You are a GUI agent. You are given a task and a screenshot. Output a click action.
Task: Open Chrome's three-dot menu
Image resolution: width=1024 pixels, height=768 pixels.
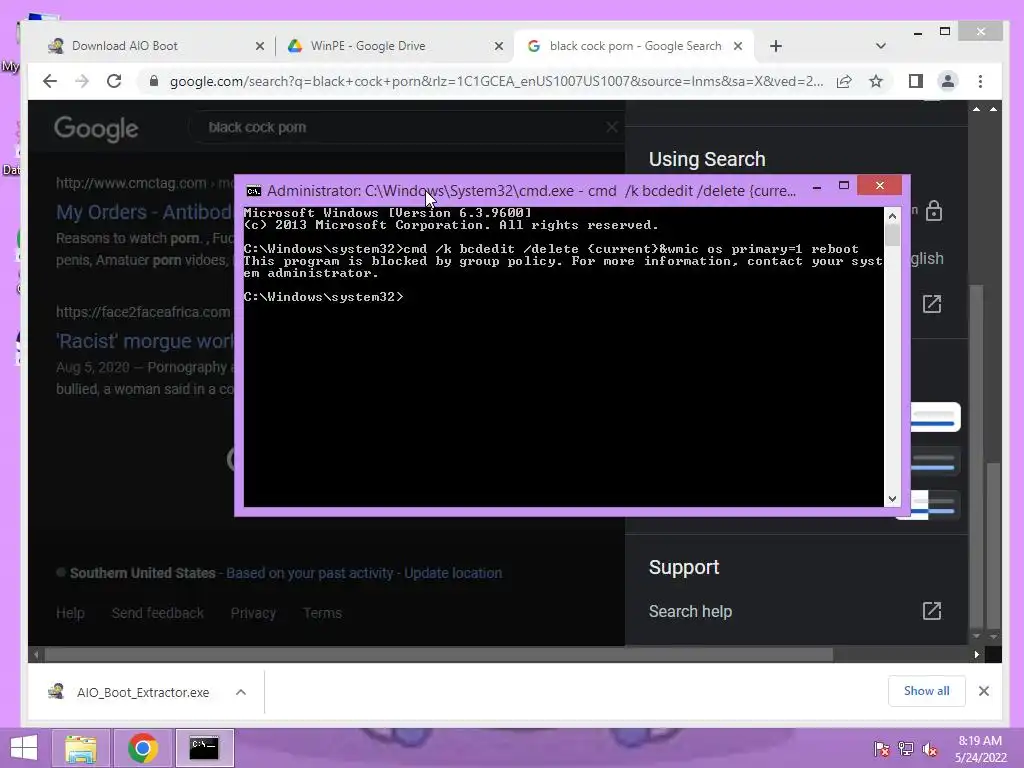[x=980, y=81]
